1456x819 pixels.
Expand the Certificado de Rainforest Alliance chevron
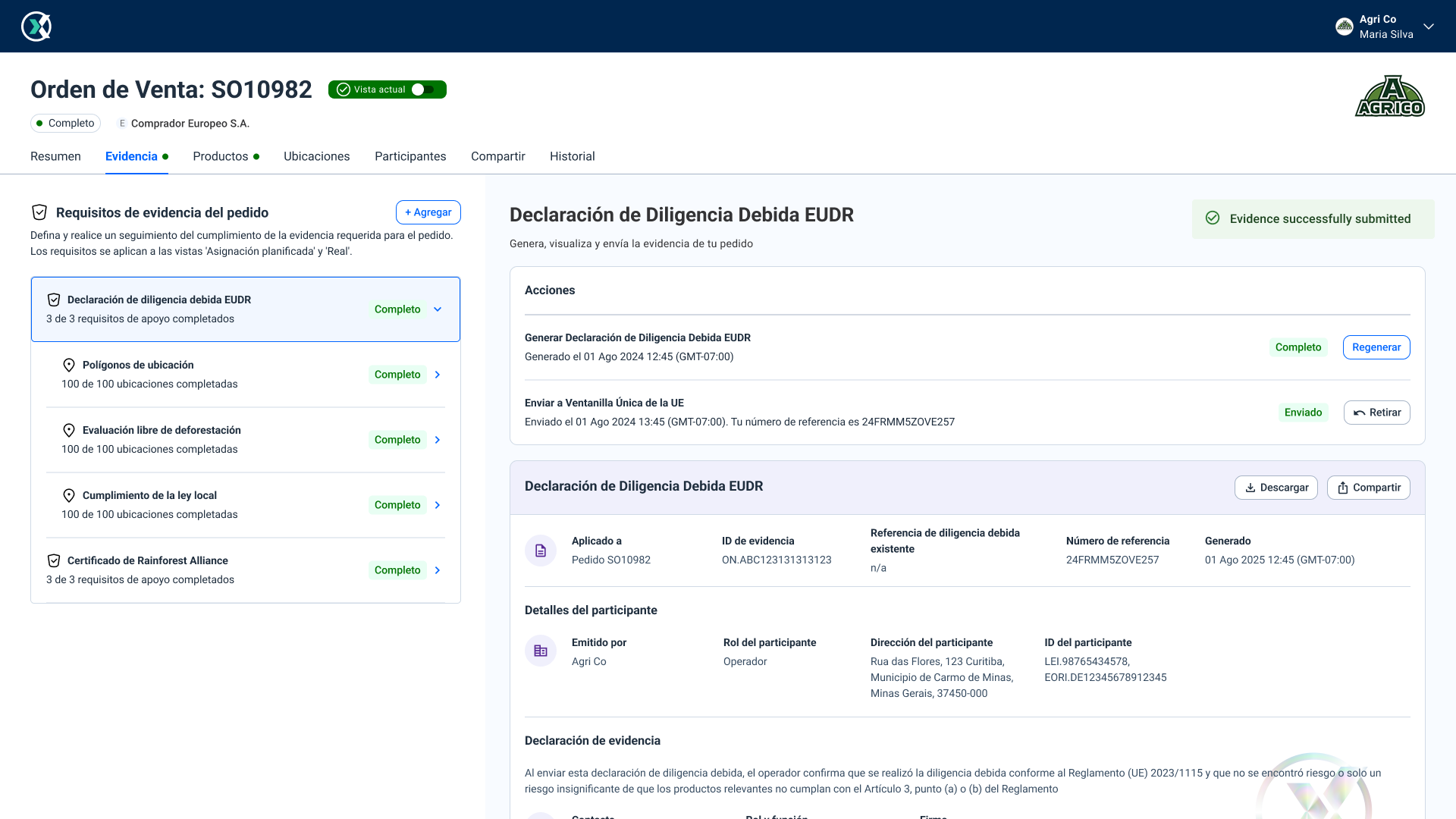(x=438, y=570)
